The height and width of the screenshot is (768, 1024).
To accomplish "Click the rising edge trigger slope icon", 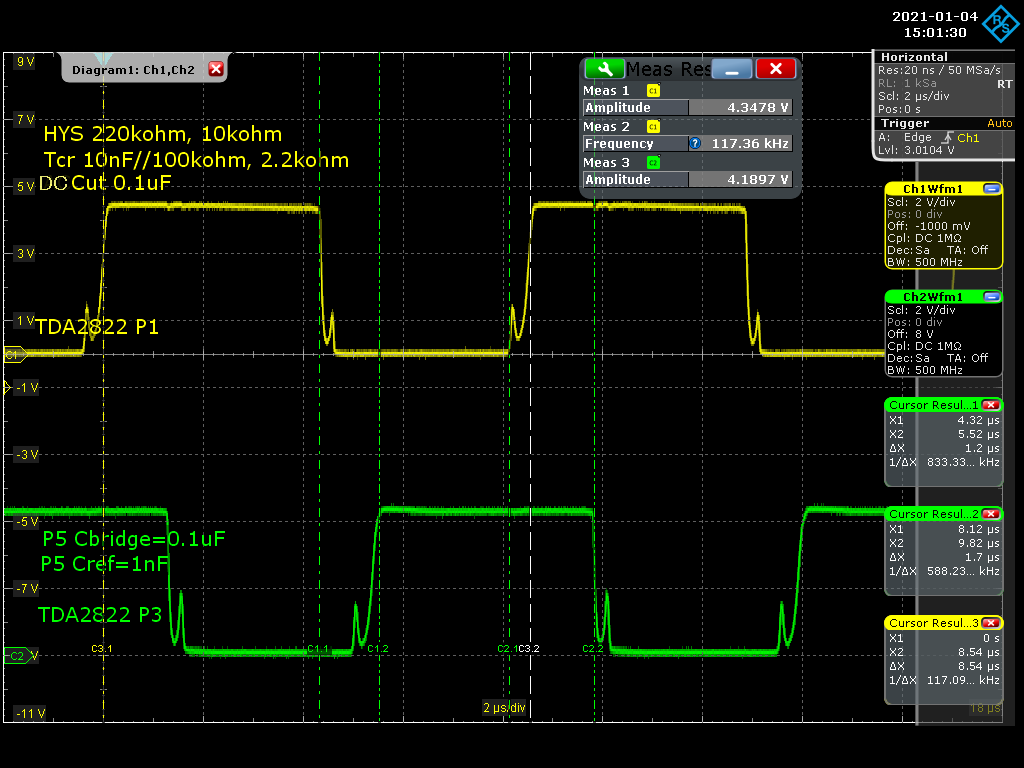I will [x=945, y=138].
